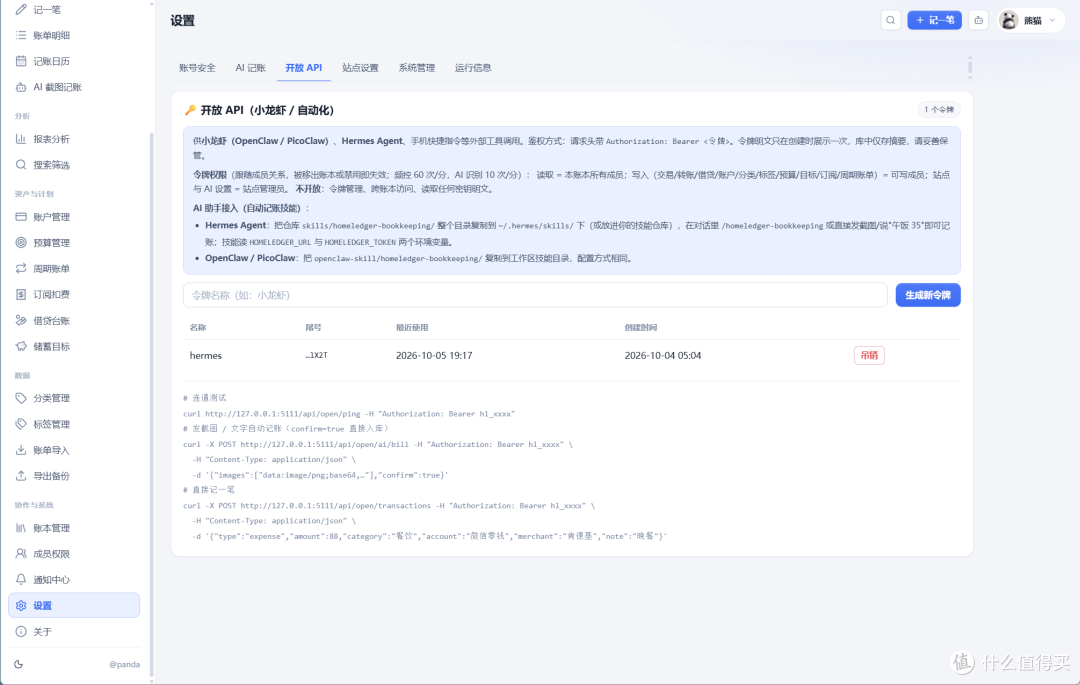Open 账单导入 import page

(74, 450)
